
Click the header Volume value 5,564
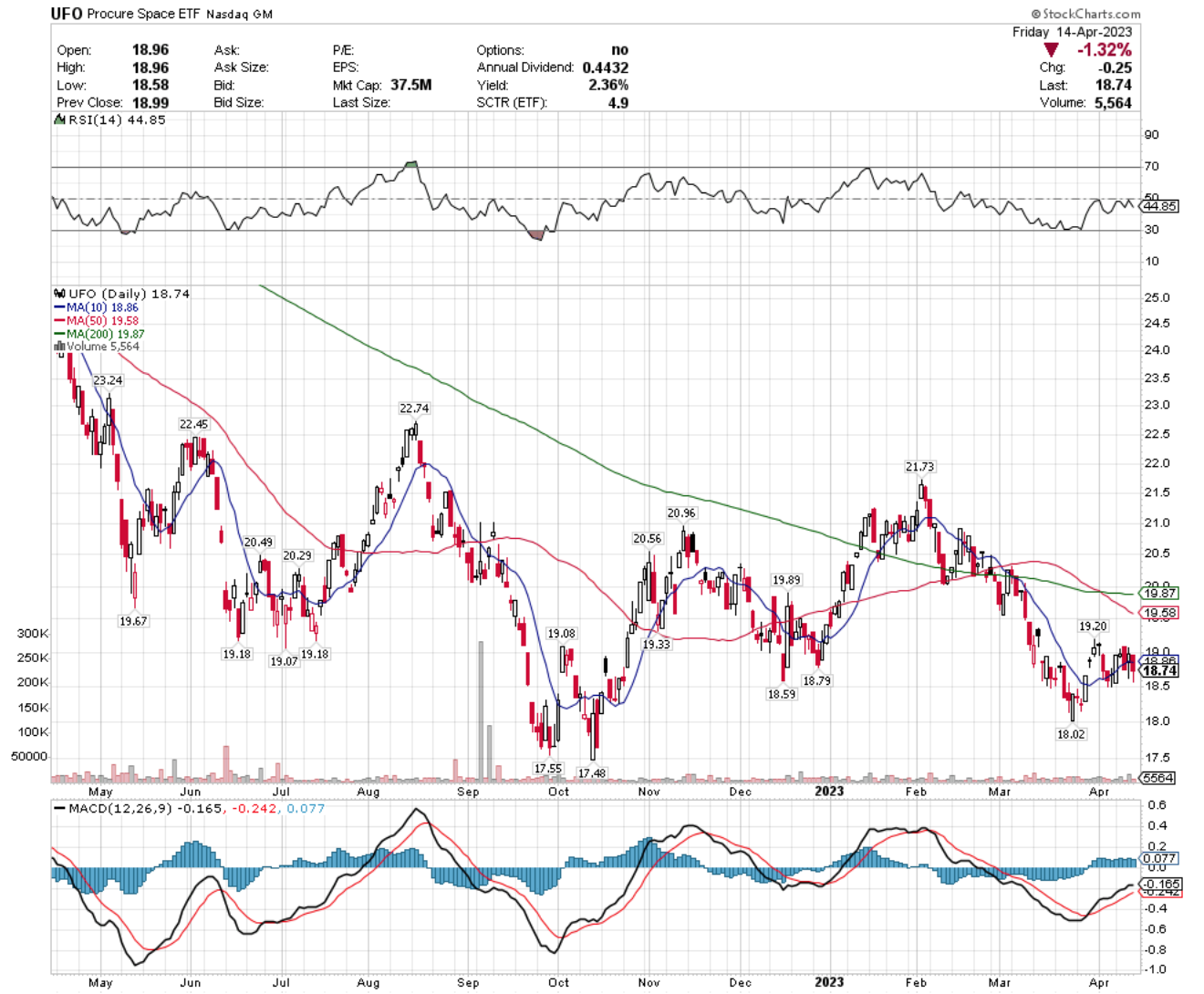(1113, 102)
